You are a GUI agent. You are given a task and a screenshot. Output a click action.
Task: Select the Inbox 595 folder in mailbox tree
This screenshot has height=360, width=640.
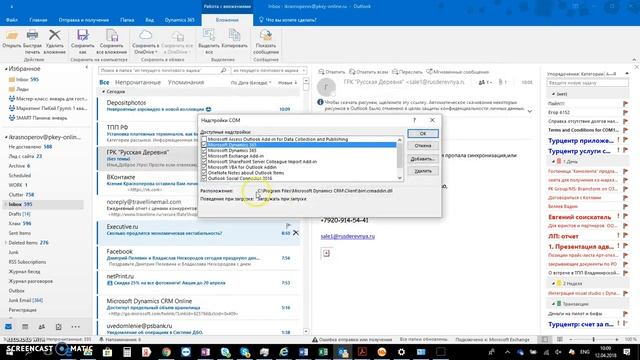pos(44,204)
